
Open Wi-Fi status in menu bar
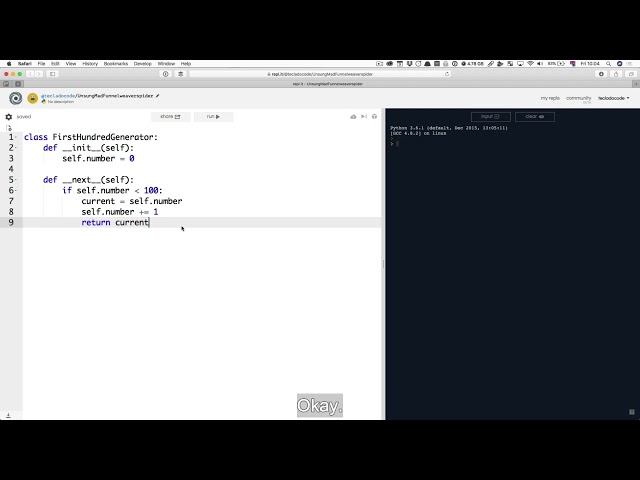pyautogui.click(x=530, y=64)
